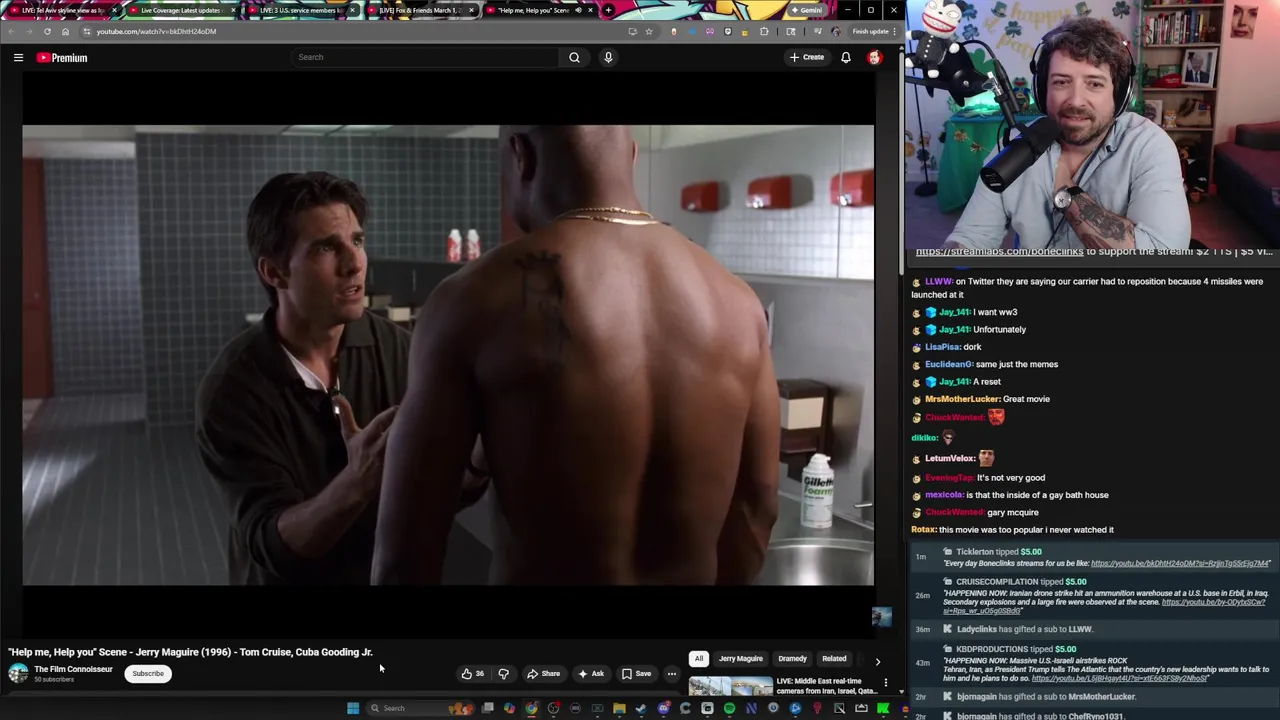
Task: Click chat username EuclideanG
Action: click(948, 364)
